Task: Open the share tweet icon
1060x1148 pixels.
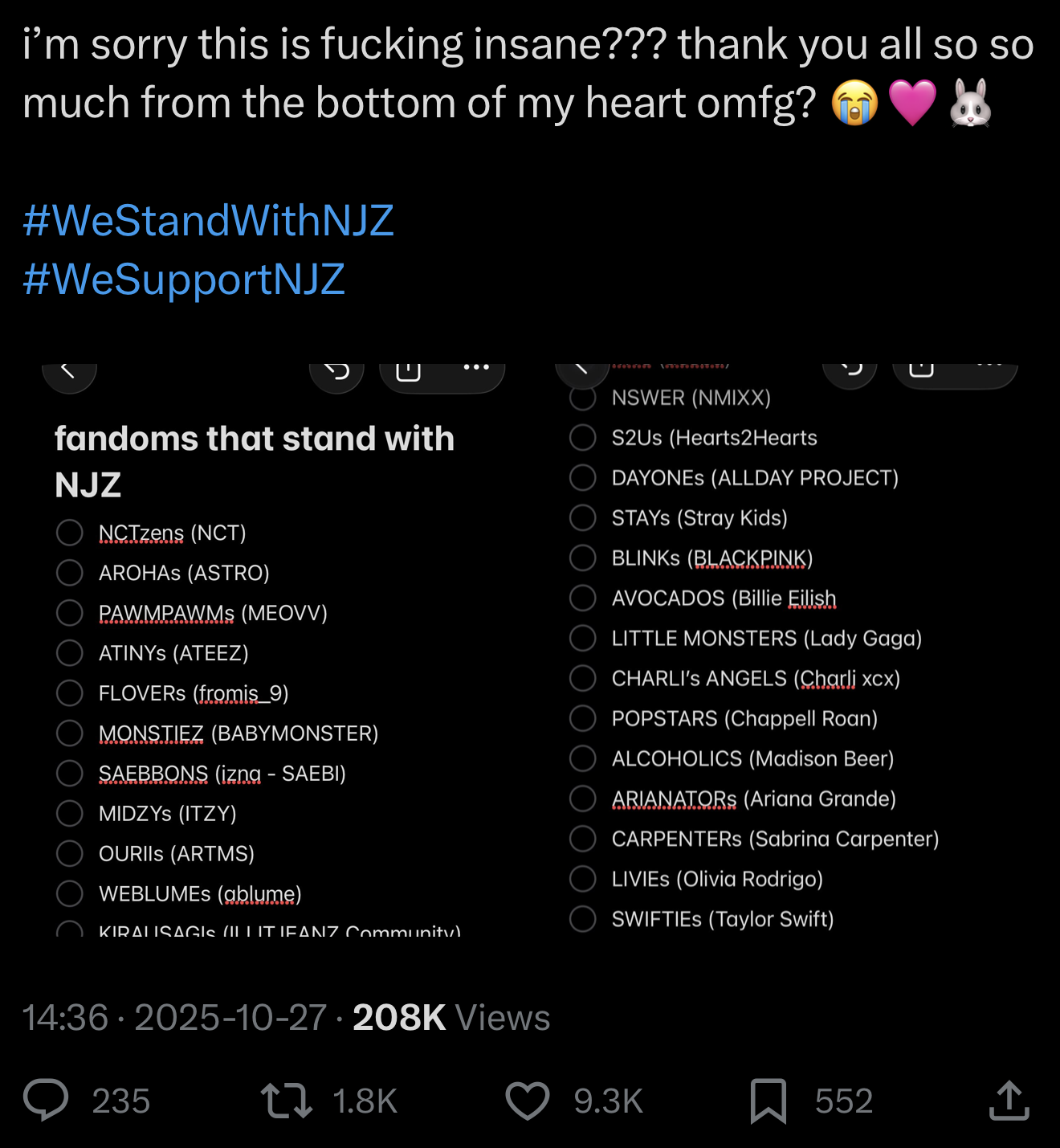Action: 1009,1101
